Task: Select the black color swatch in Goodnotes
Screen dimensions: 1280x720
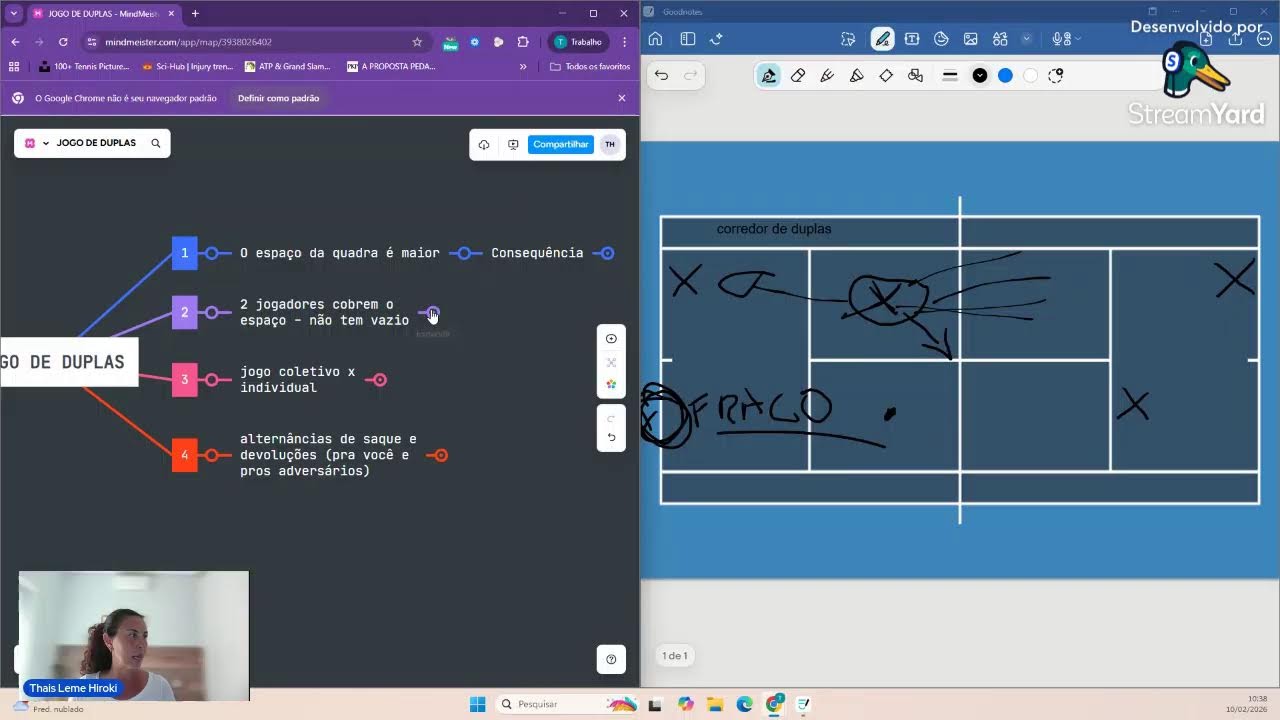Action: [980, 76]
